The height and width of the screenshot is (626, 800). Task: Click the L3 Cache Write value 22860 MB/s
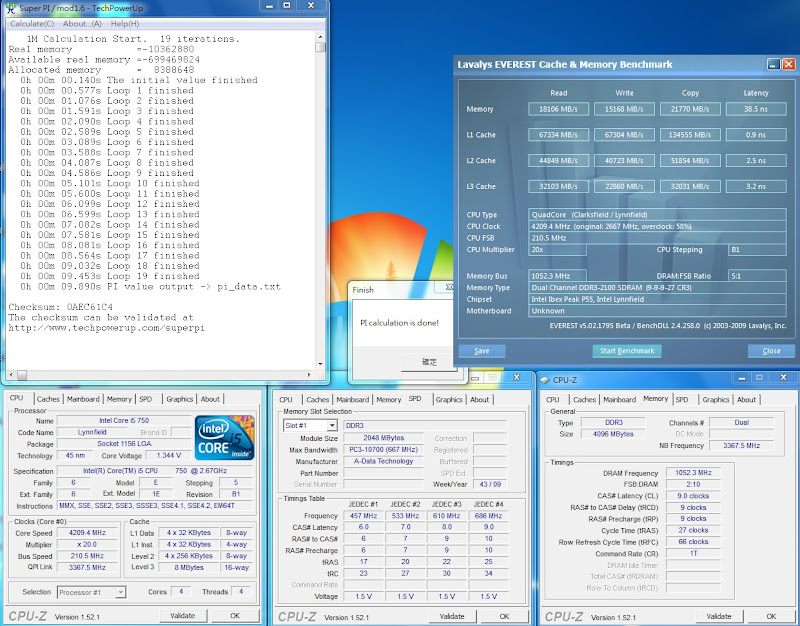tap(624, 187)
